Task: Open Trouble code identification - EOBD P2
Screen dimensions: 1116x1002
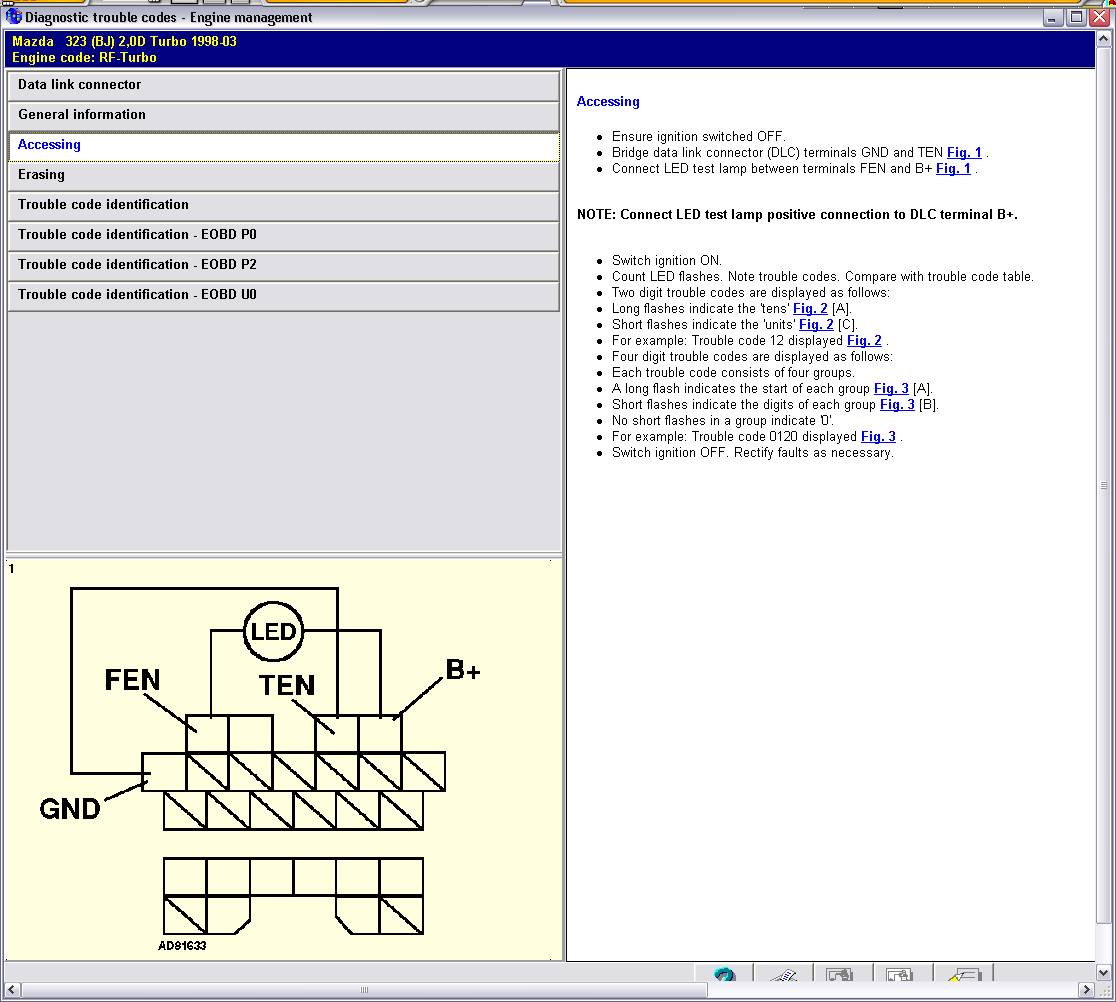Action: coord(283,265)
